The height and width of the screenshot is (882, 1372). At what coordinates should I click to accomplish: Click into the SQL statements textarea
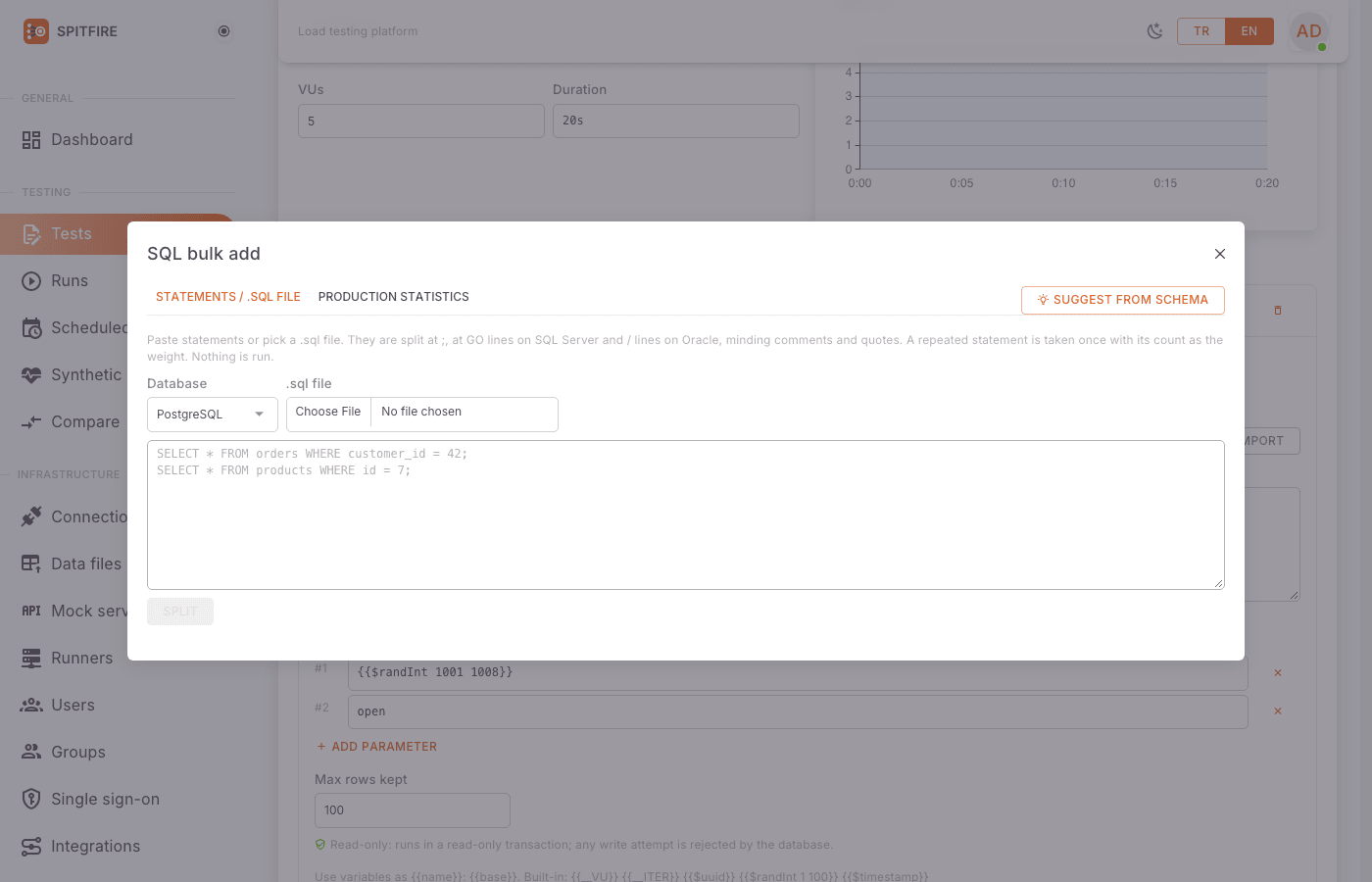point(686,514)
